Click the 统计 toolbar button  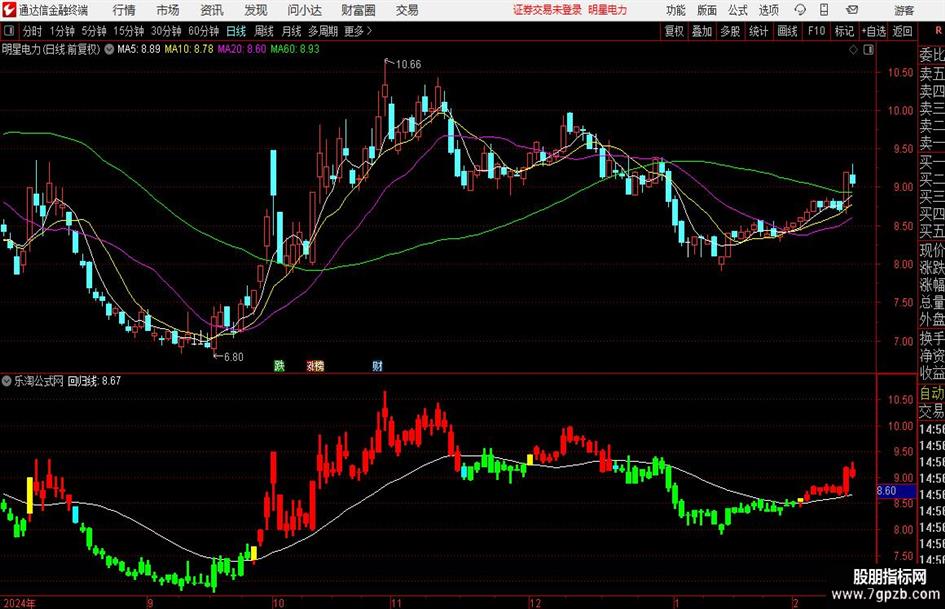point(758,31)
